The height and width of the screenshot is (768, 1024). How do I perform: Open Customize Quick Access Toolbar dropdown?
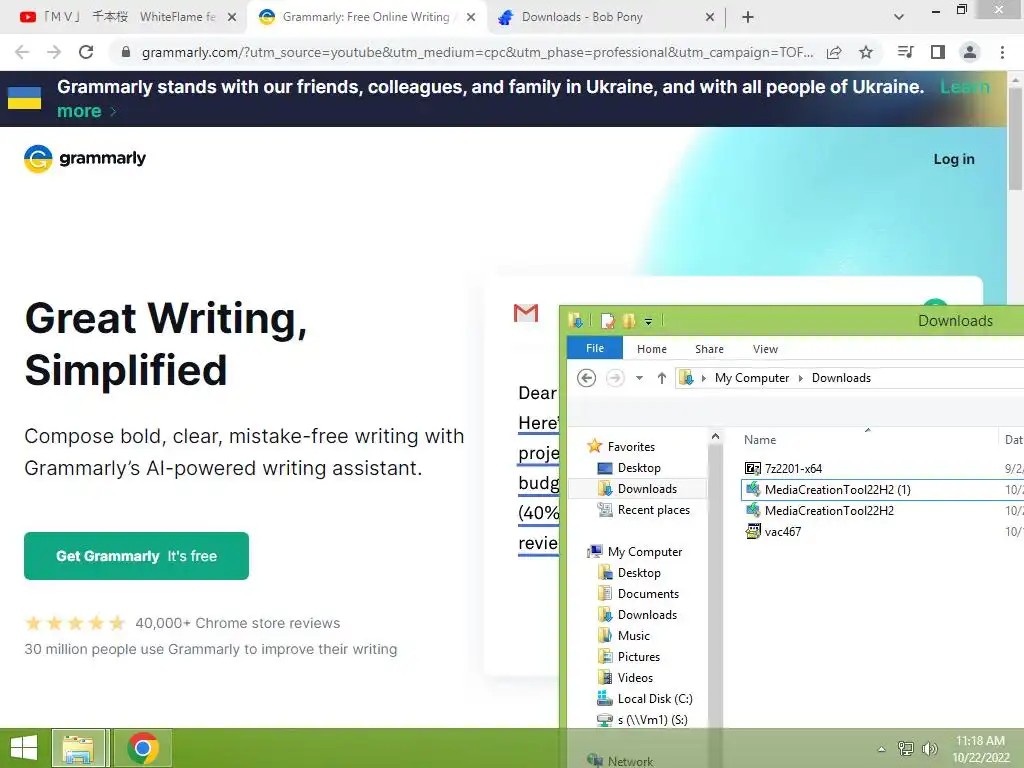point(648,321)
